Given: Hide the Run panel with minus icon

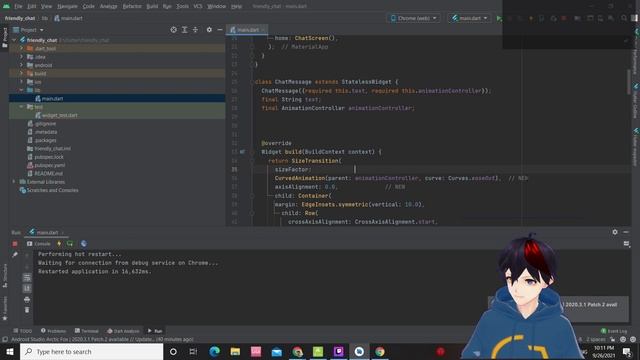Looking at the screenshot, I should pos(626,232).
